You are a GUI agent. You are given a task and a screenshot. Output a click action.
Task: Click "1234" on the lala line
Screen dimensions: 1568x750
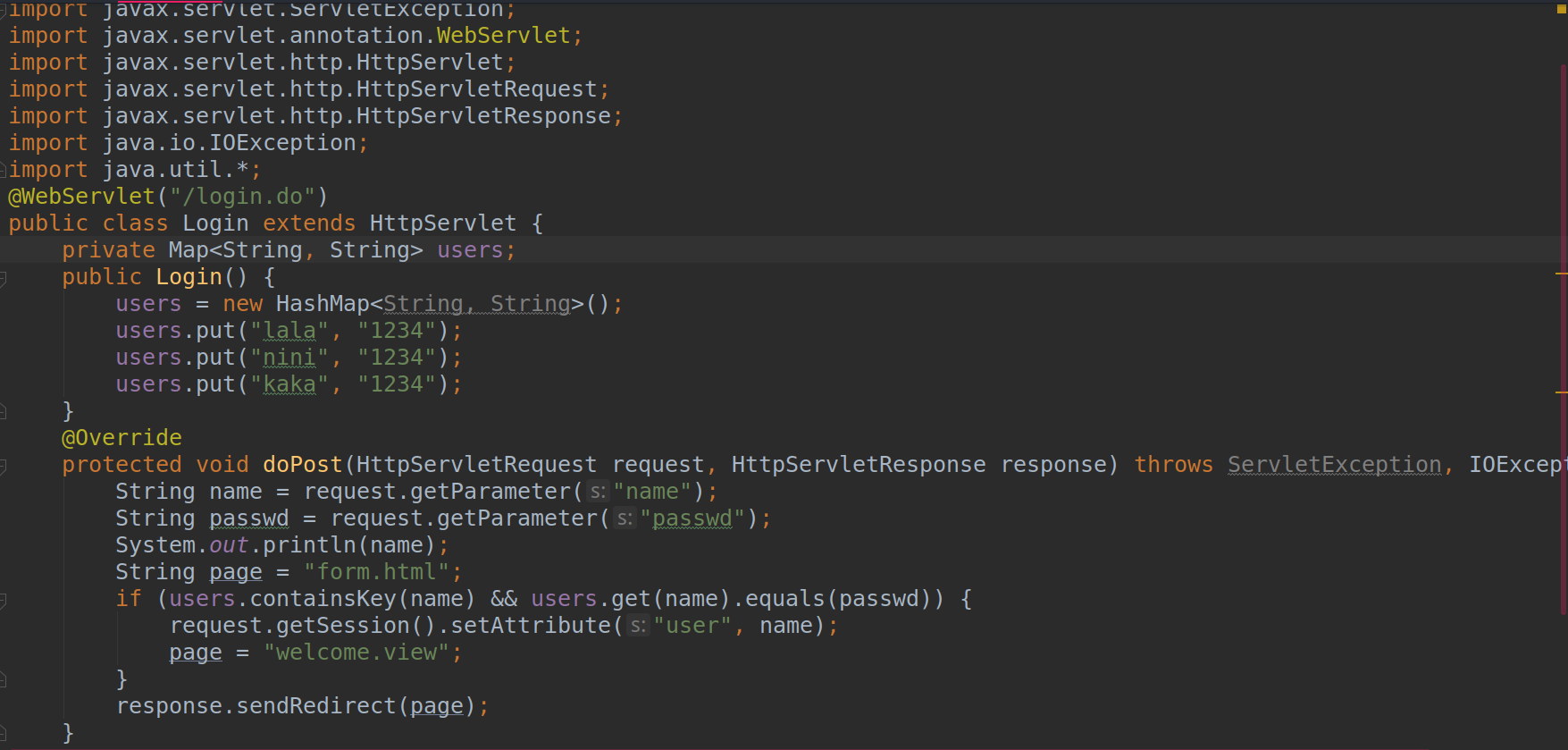[397, 331]
